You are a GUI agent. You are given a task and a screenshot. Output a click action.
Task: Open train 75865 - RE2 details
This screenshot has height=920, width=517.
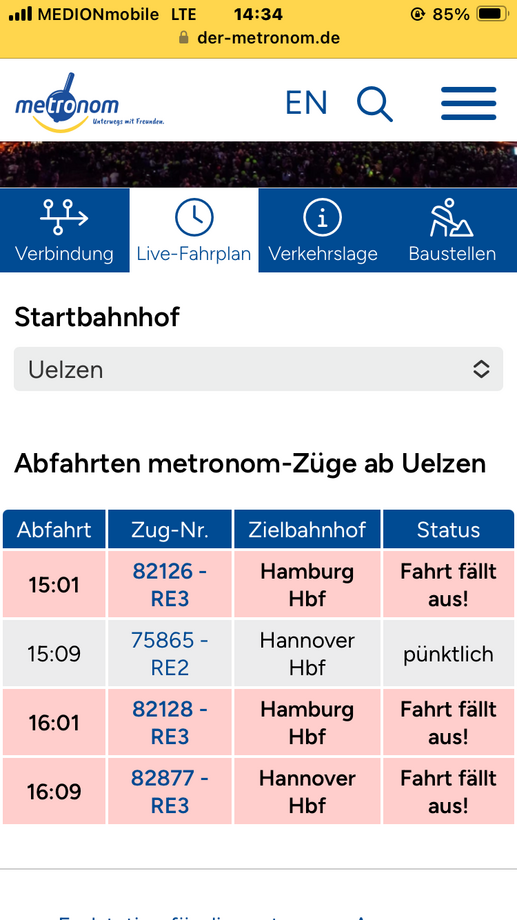point(170,654)
